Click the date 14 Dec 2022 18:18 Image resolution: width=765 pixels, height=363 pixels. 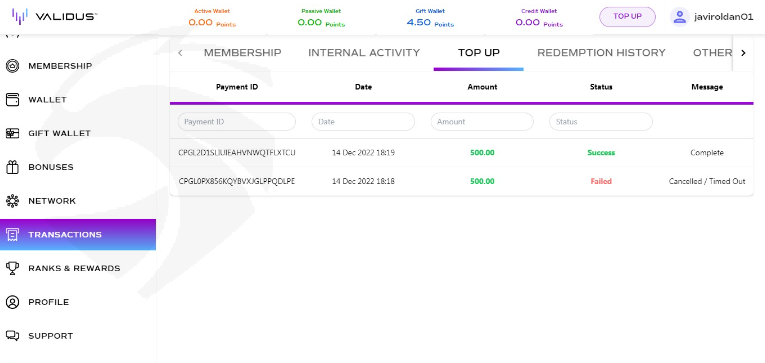[363, 181]
